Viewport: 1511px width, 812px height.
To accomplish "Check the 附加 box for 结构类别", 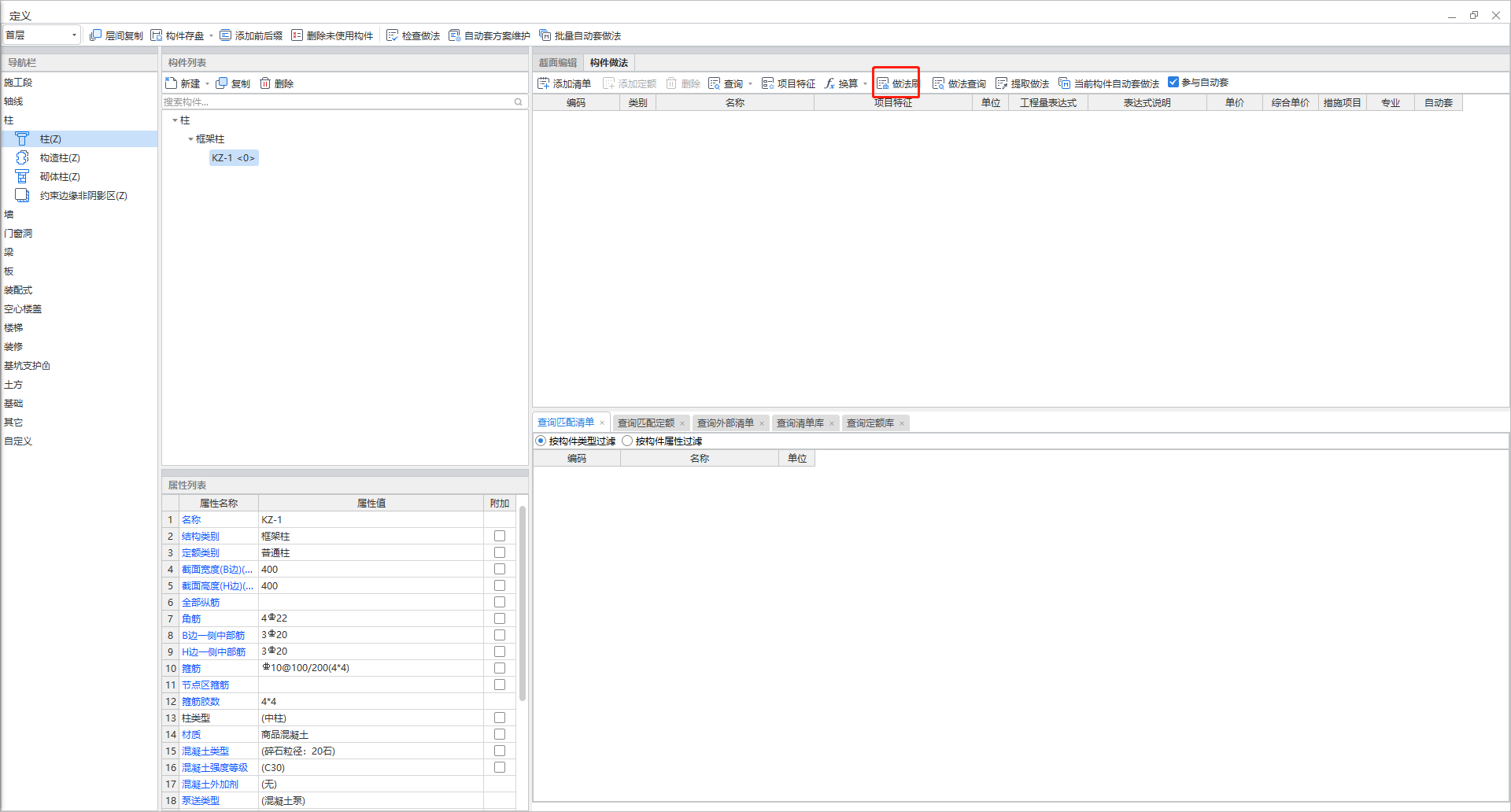I will click(x=500, y=536).
